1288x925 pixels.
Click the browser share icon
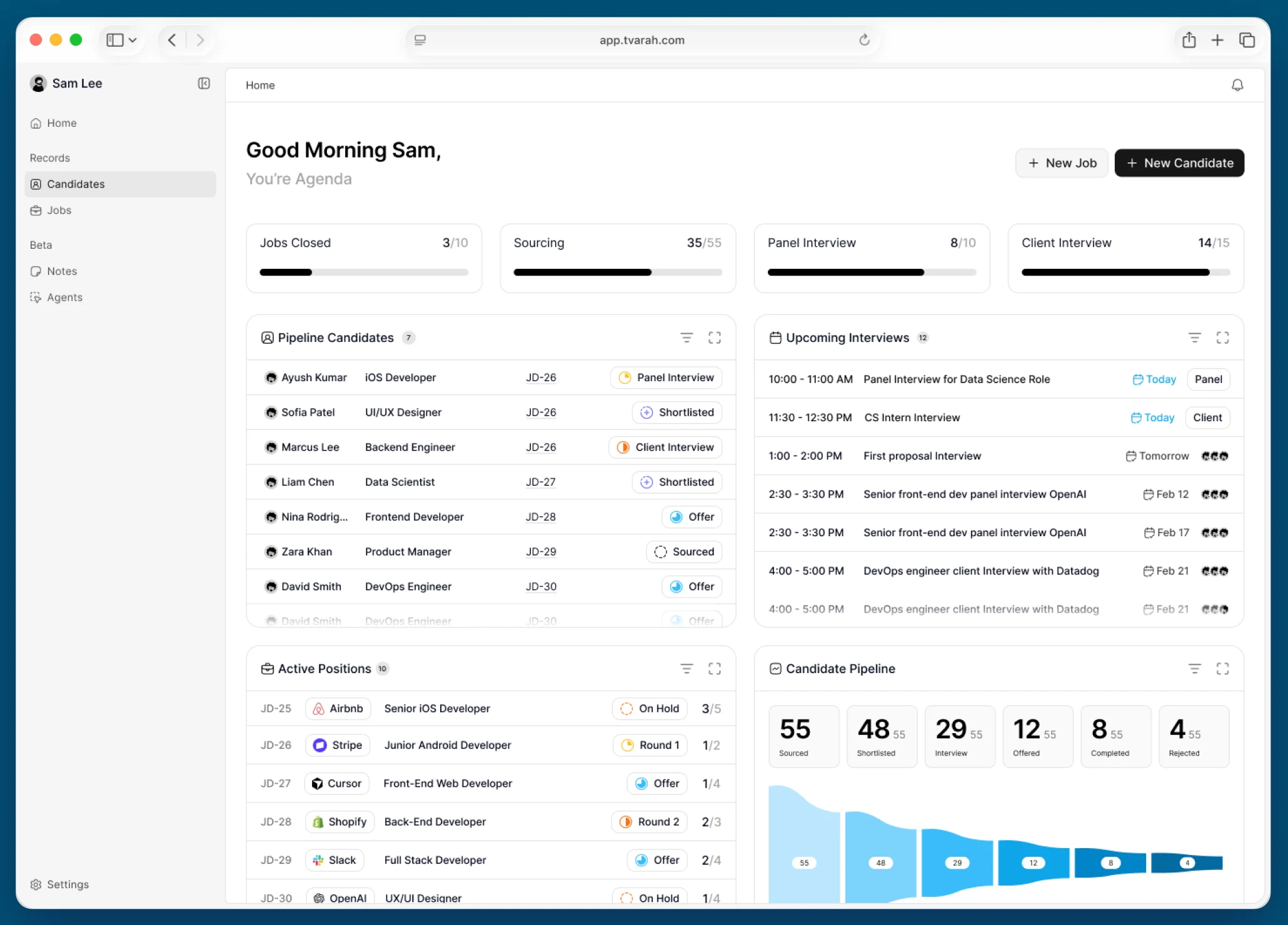[1189, 40]
